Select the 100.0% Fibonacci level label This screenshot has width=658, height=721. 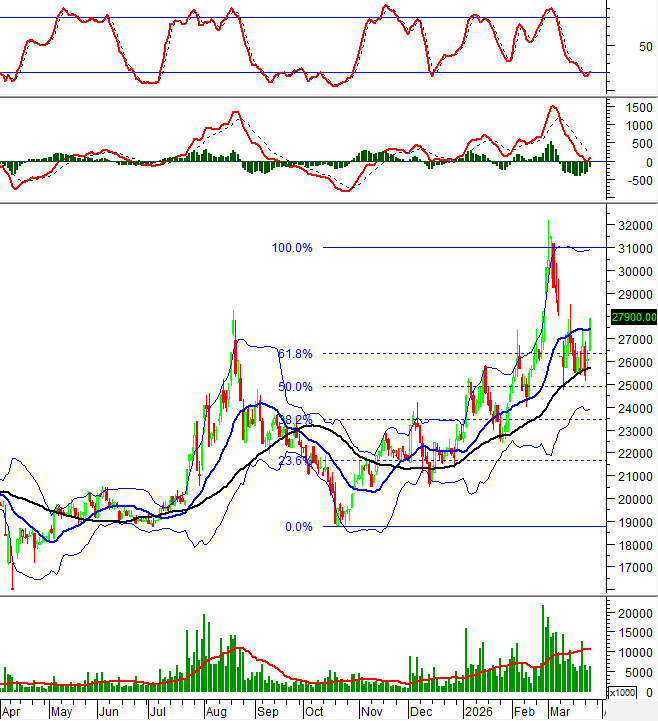[291, 247]
